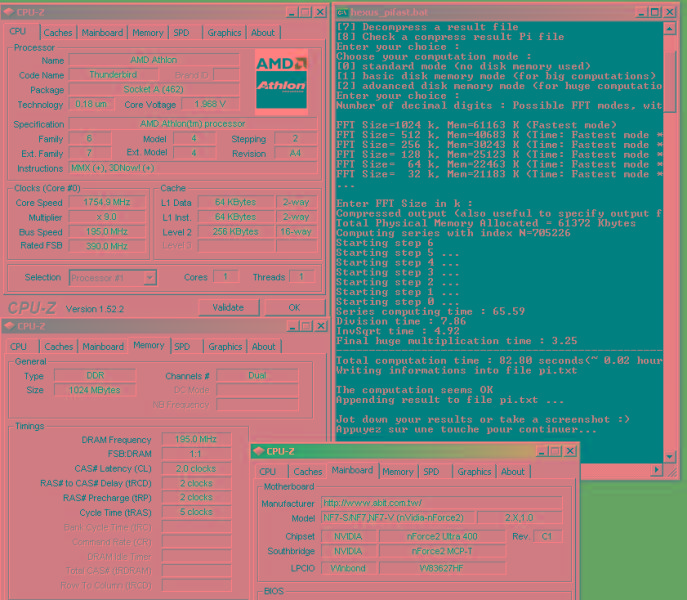687x600 pixels.
Task: Switch to About tab in memory CPU-Z window
Action: 264,347
